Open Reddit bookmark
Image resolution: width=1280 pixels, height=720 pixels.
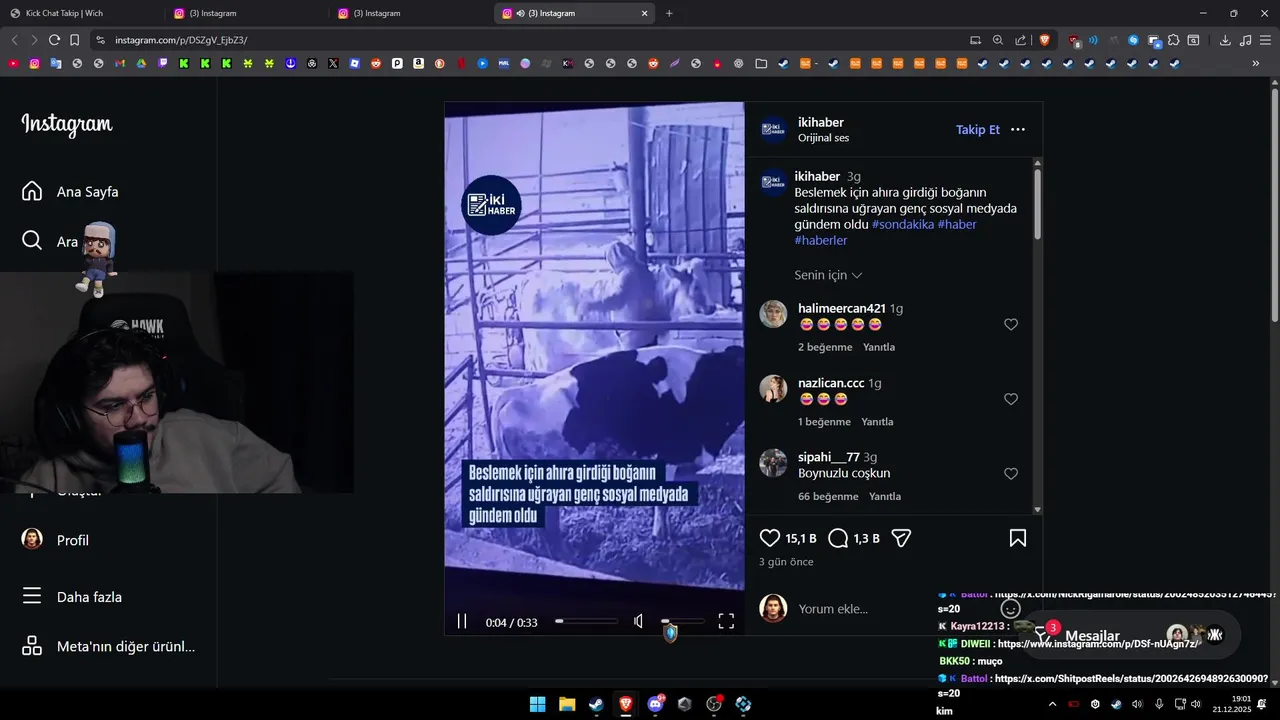pos(376,63)
